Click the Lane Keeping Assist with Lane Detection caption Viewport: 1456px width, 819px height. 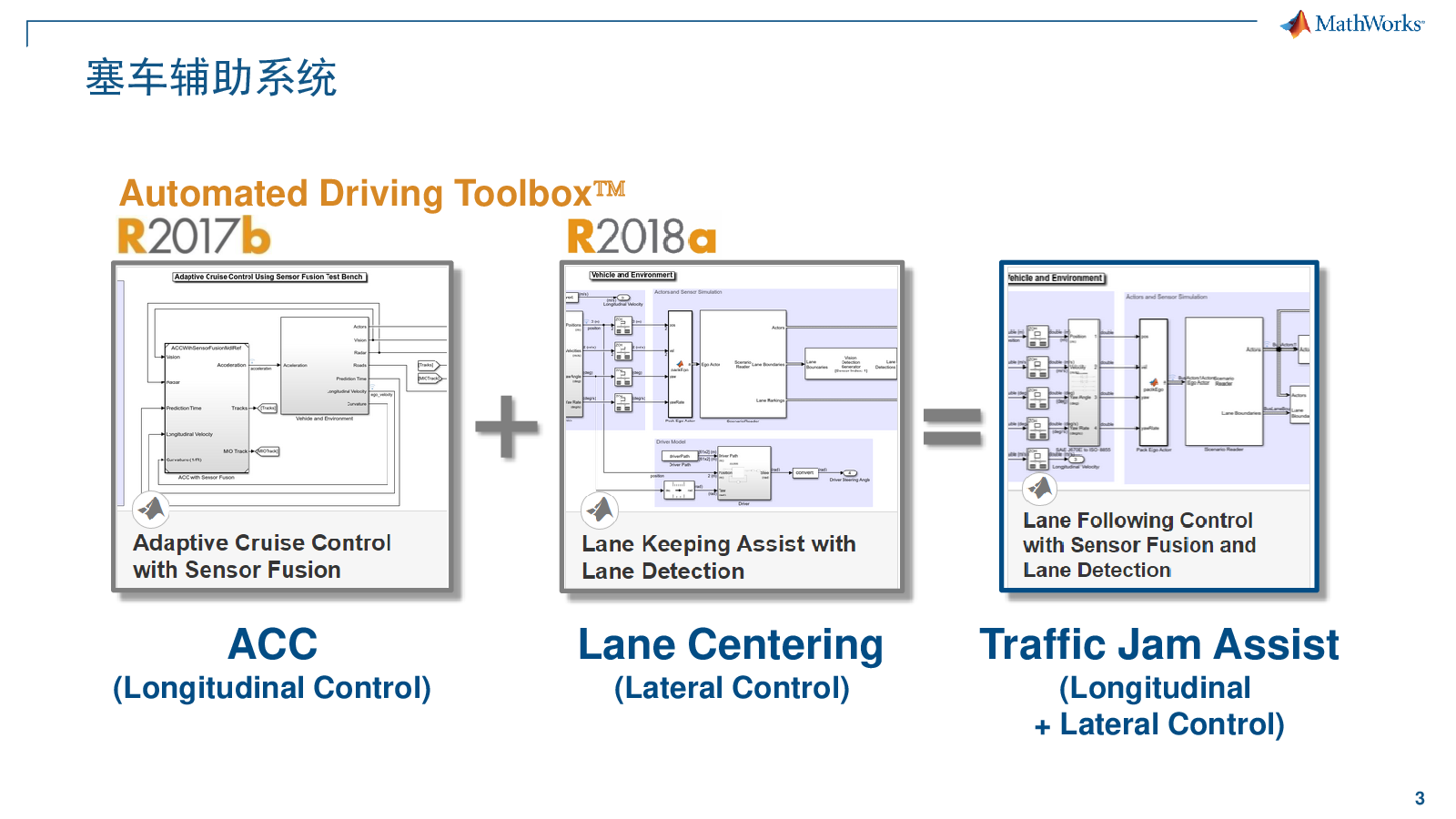[x=719, y=557]
